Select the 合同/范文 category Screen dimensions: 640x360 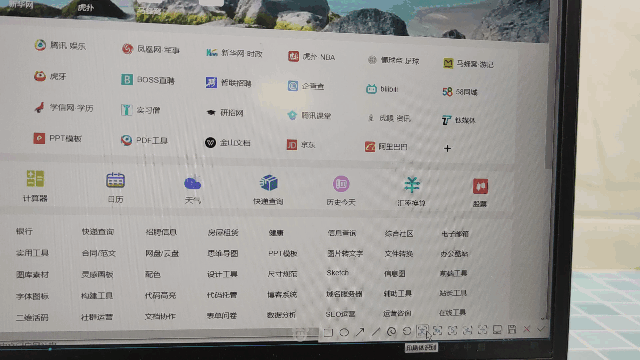point(98,253)
